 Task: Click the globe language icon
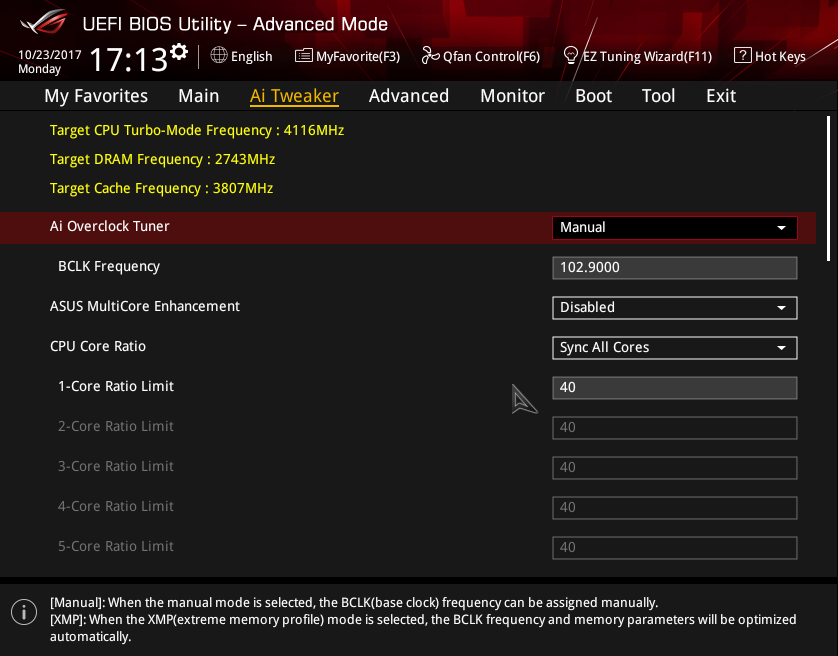[219, 55]
